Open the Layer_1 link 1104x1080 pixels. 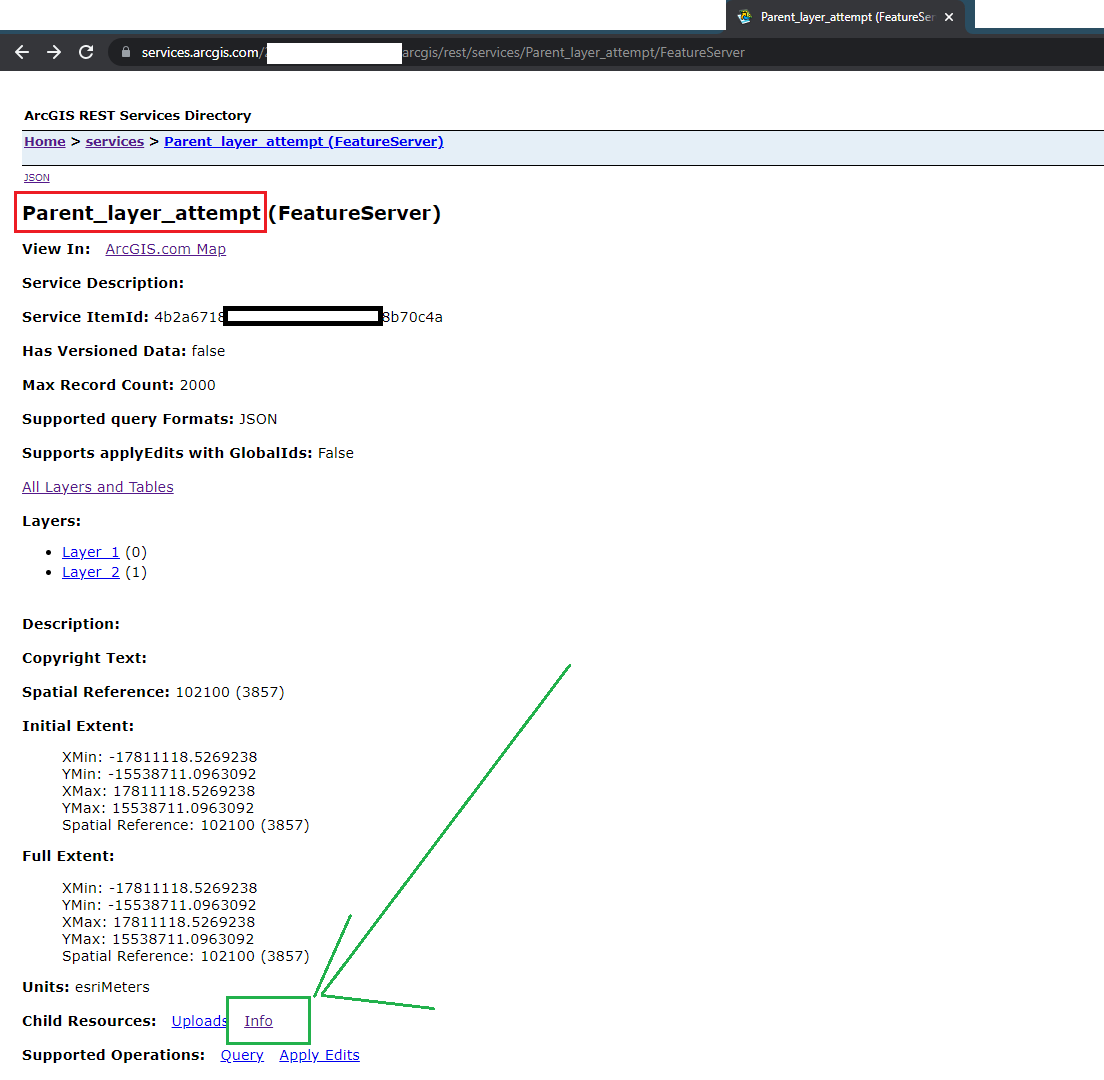pos(91,552)
